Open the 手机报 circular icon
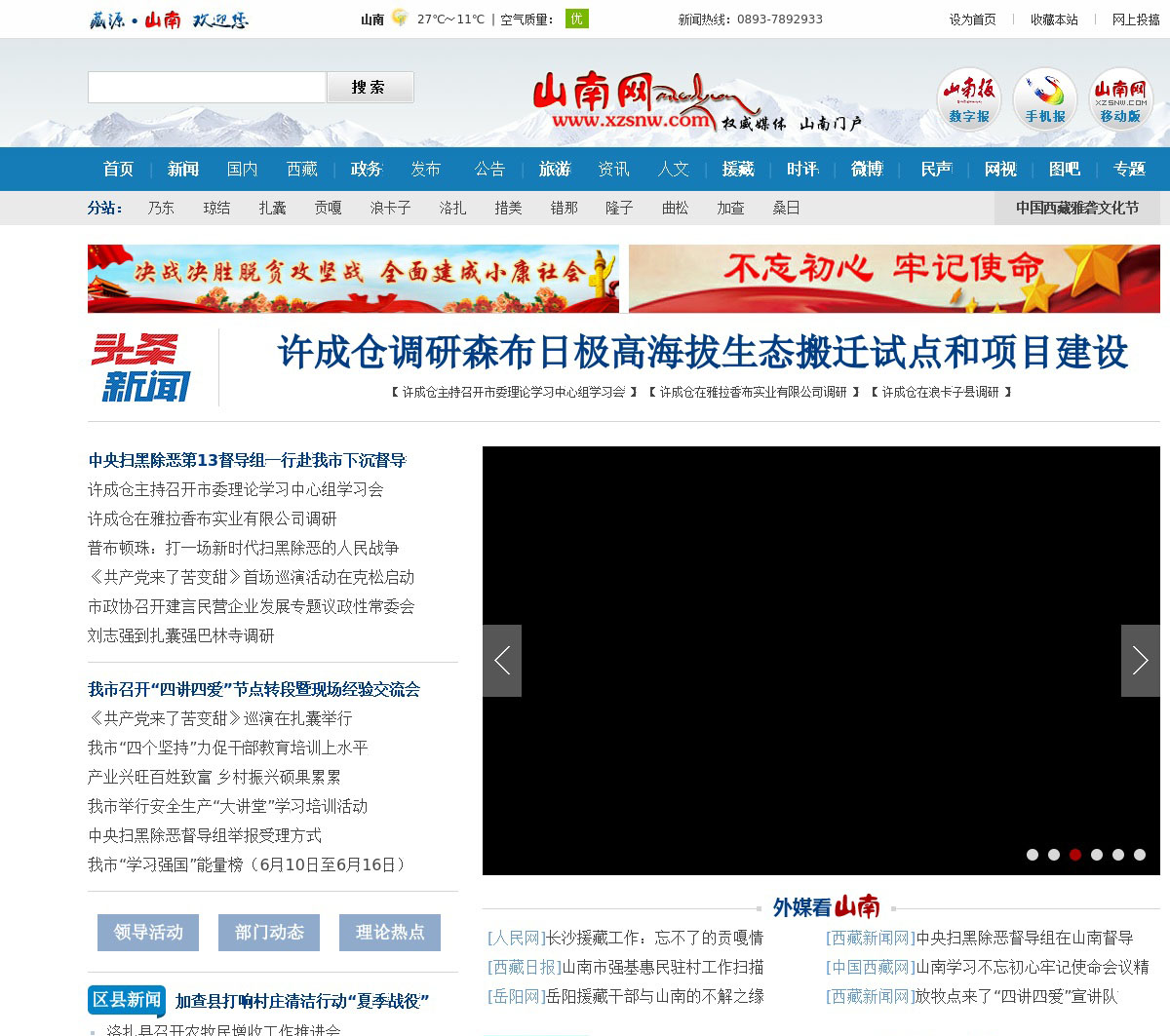The image size is (1170, 1036). coord(1044,99)
